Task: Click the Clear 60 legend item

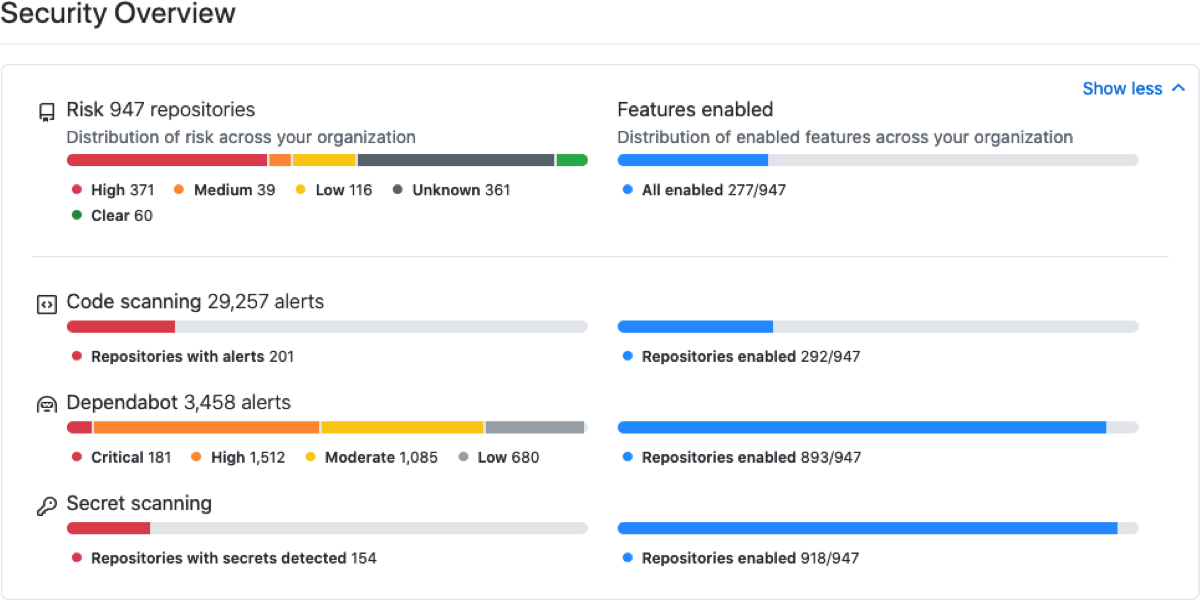Action: click(112, 216)
